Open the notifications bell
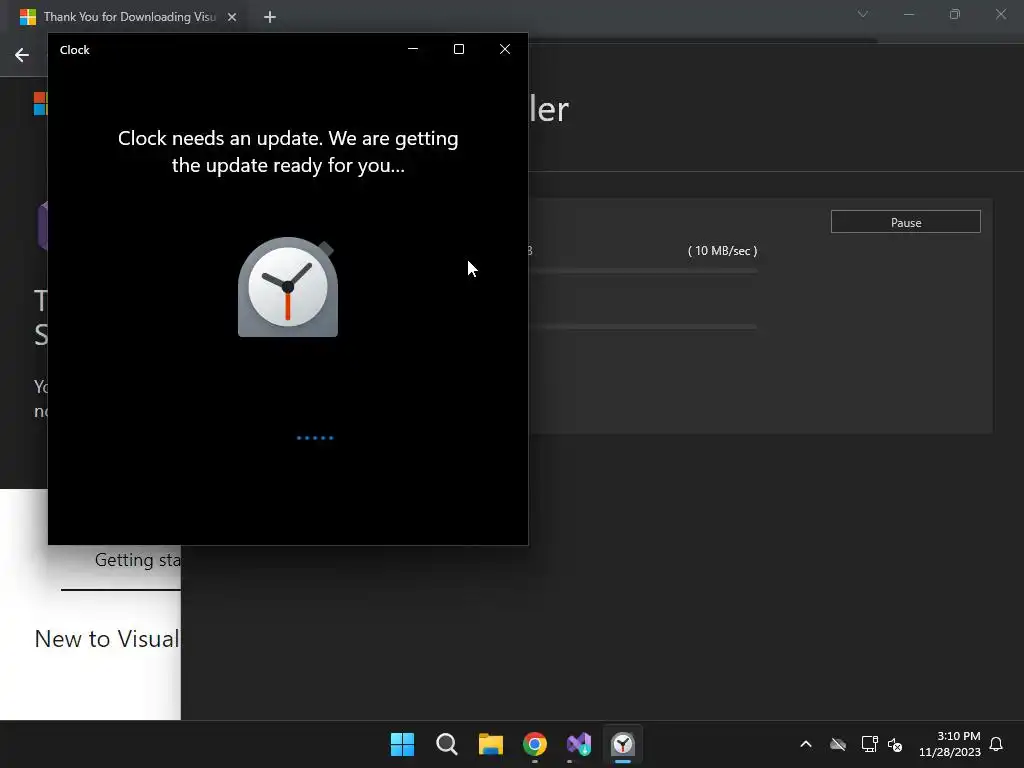The height and width of the screenshot is (768, 1024). tap(996, 744)
